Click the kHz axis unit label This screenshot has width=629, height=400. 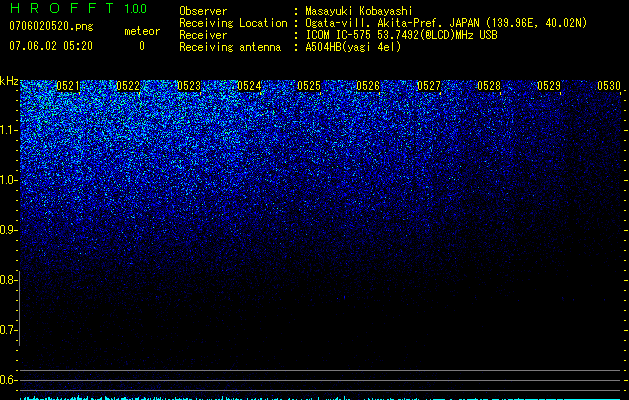tap(9, 81)
